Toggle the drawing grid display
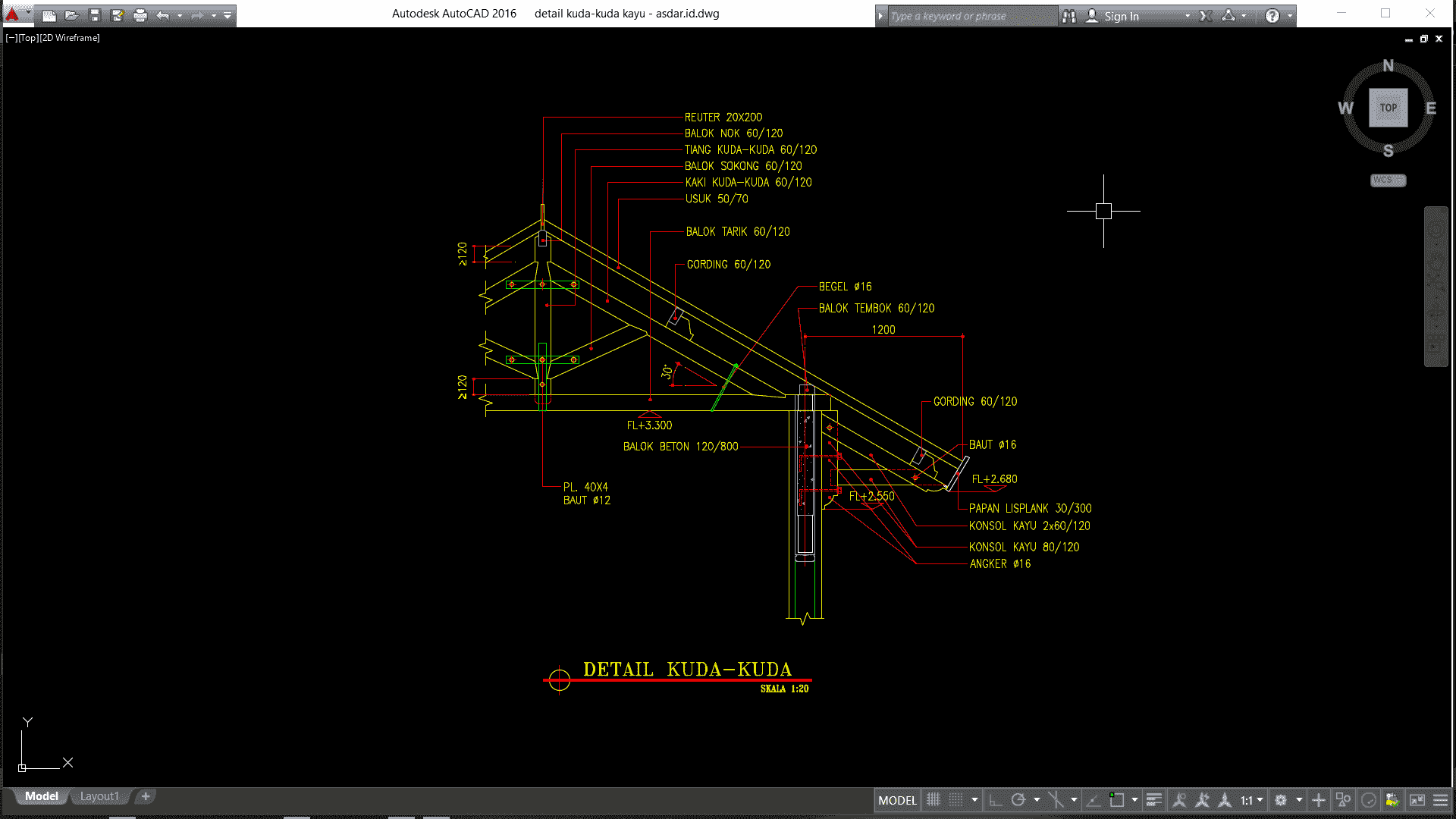Viewport: 1456px width, 819px height. click(934, 800)
